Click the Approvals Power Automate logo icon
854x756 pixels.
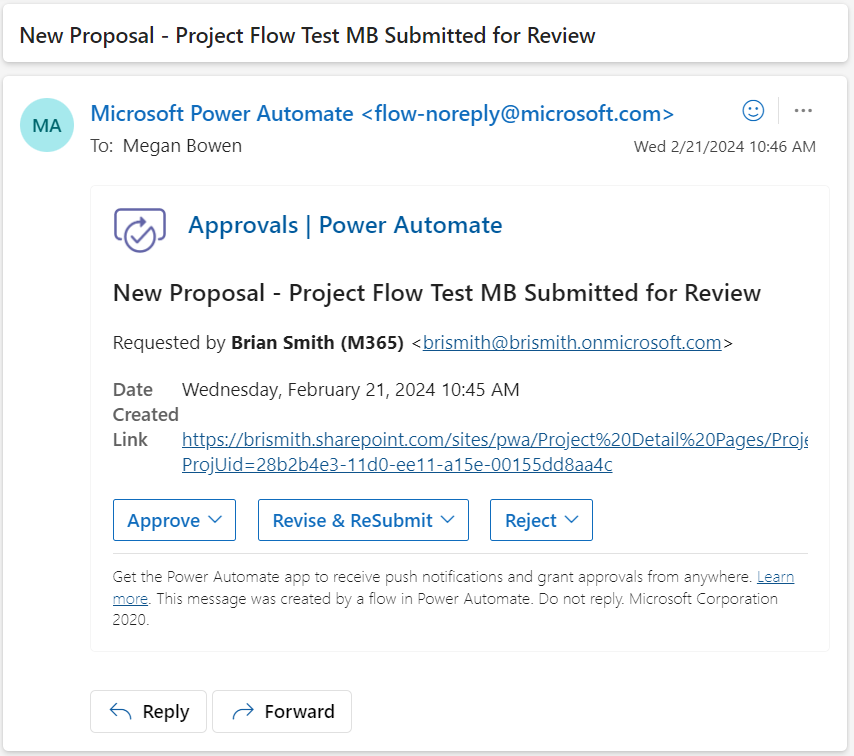click(x=139, y=229)
